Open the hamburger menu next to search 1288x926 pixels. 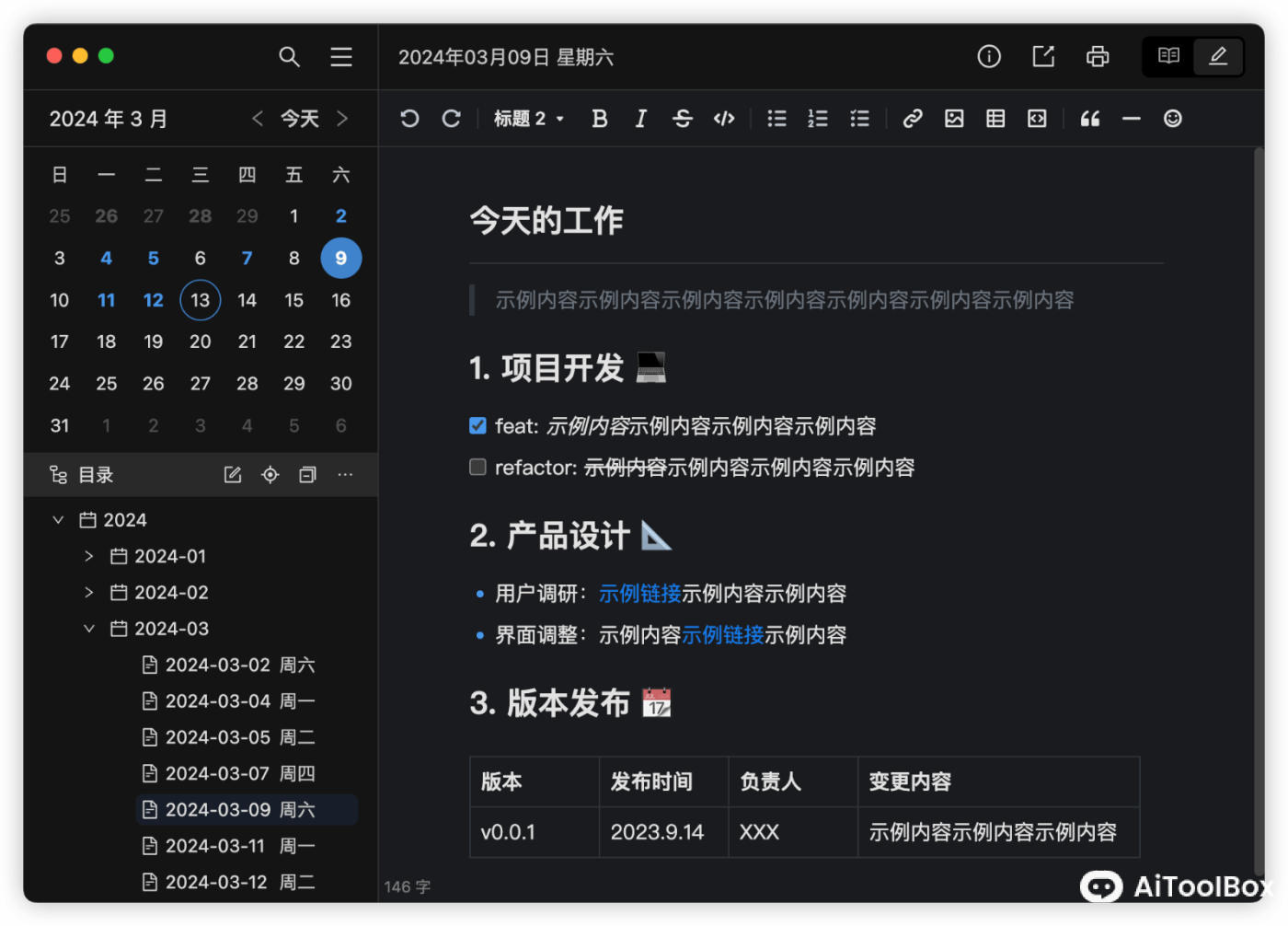pyautogui.click(x=341, y=56)
